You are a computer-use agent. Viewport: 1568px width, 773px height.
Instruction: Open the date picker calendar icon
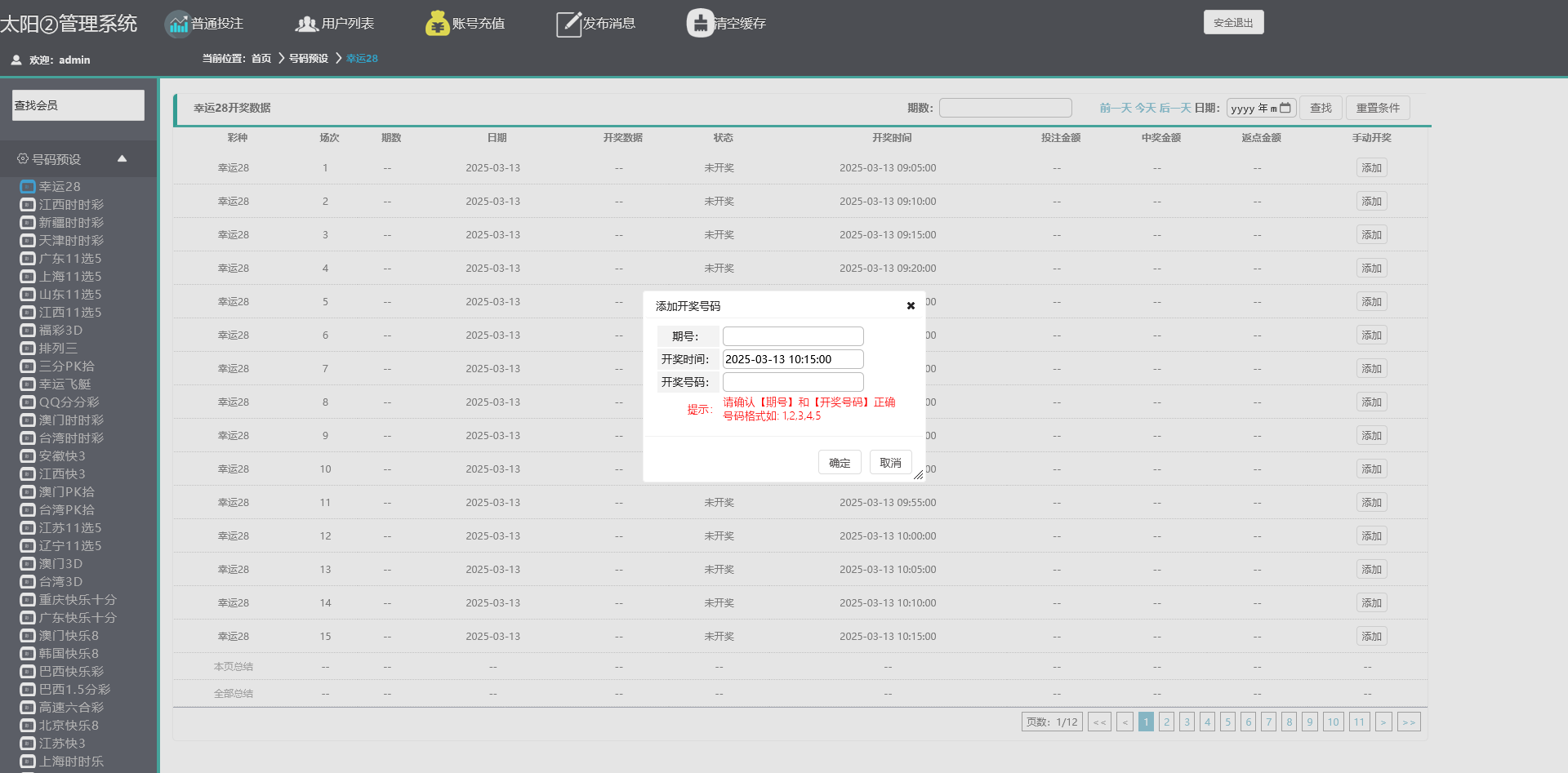[x=1285, y=108]
